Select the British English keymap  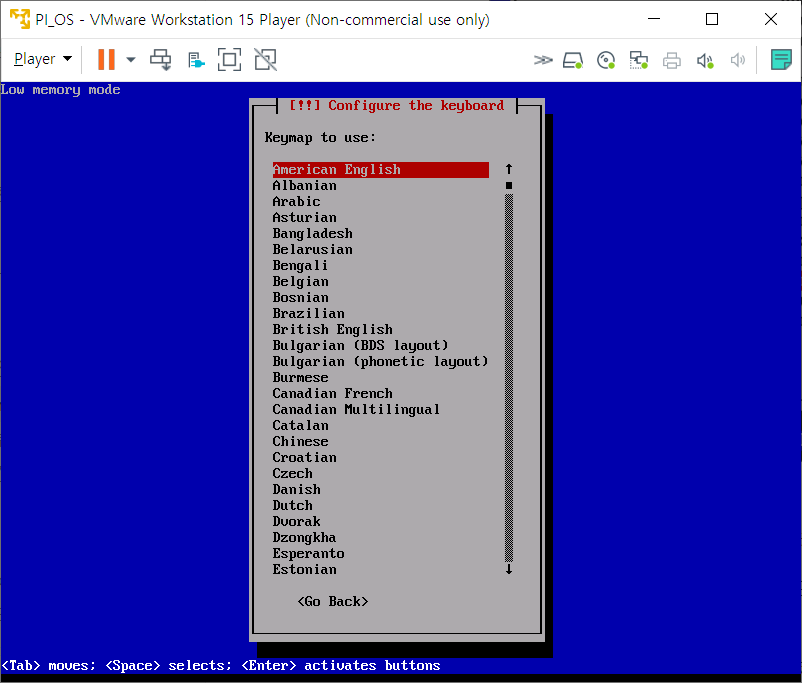(332, 329)
